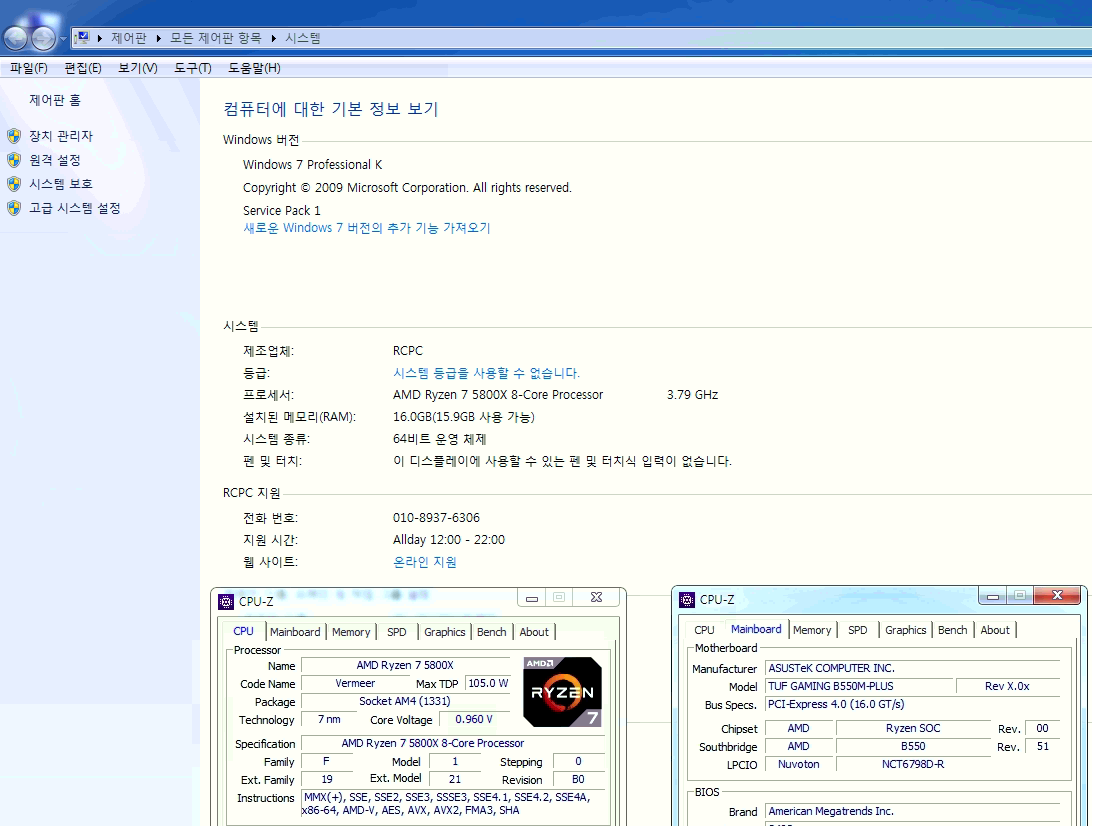The image size is (1093, 826).
Task: Click the B550 southbridge field
Action: [912, 746]
